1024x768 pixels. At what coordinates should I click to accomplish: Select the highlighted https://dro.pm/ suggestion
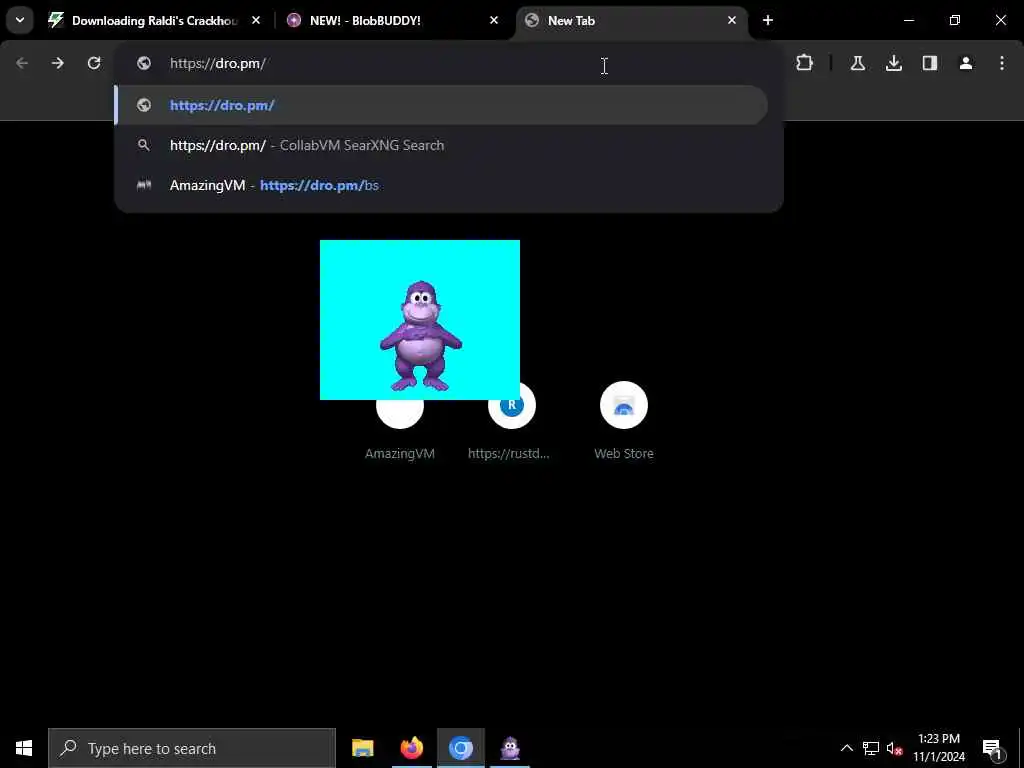coord(441,105)
